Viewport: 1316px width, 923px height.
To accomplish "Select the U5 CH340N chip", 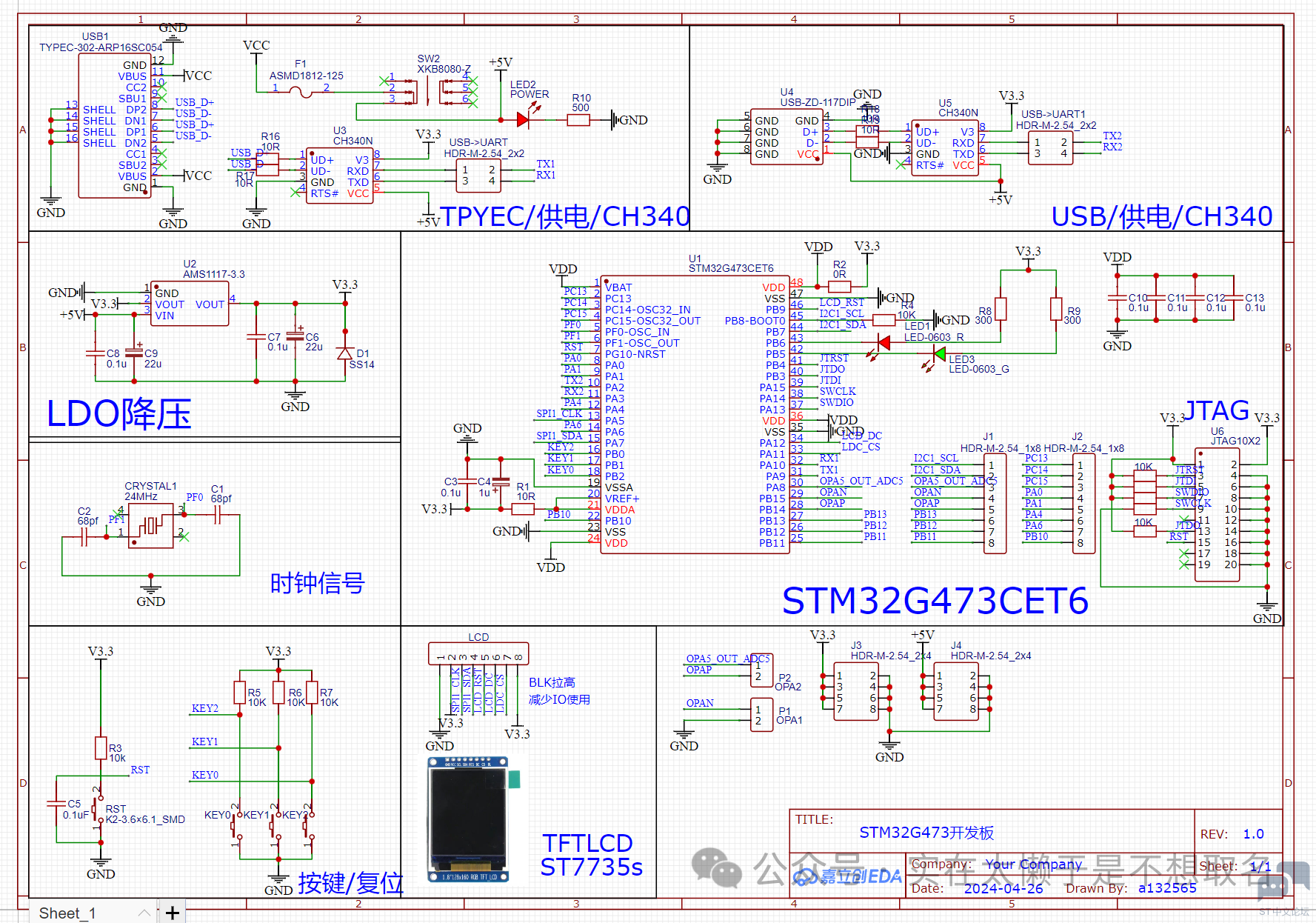I will click(x=945, y=148).
